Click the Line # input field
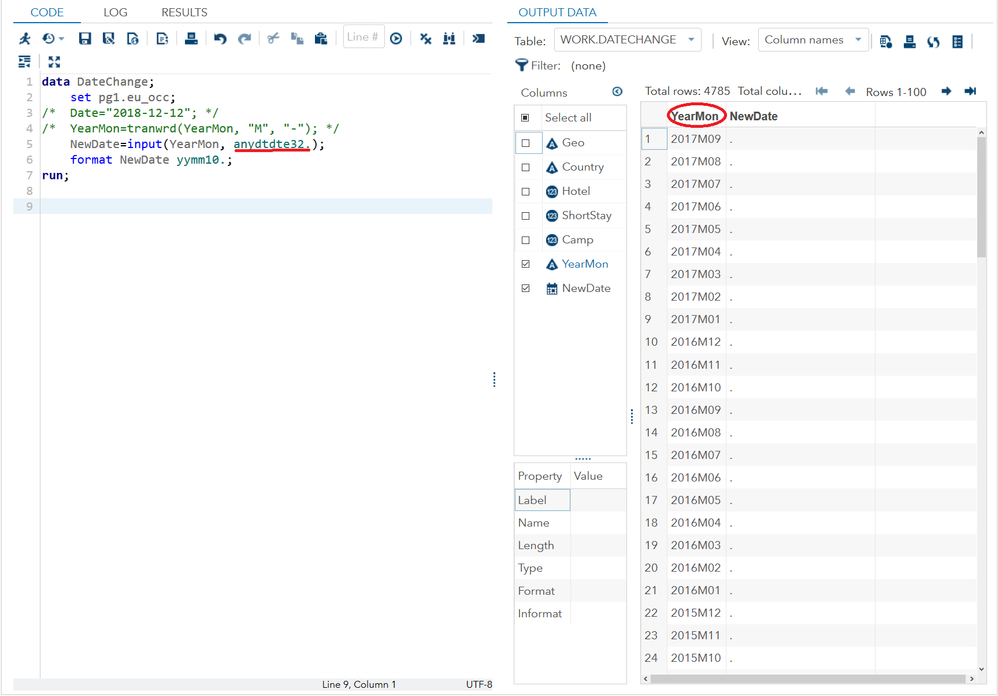The width and height of the screenshot is (998, 696). coord(362,38)
